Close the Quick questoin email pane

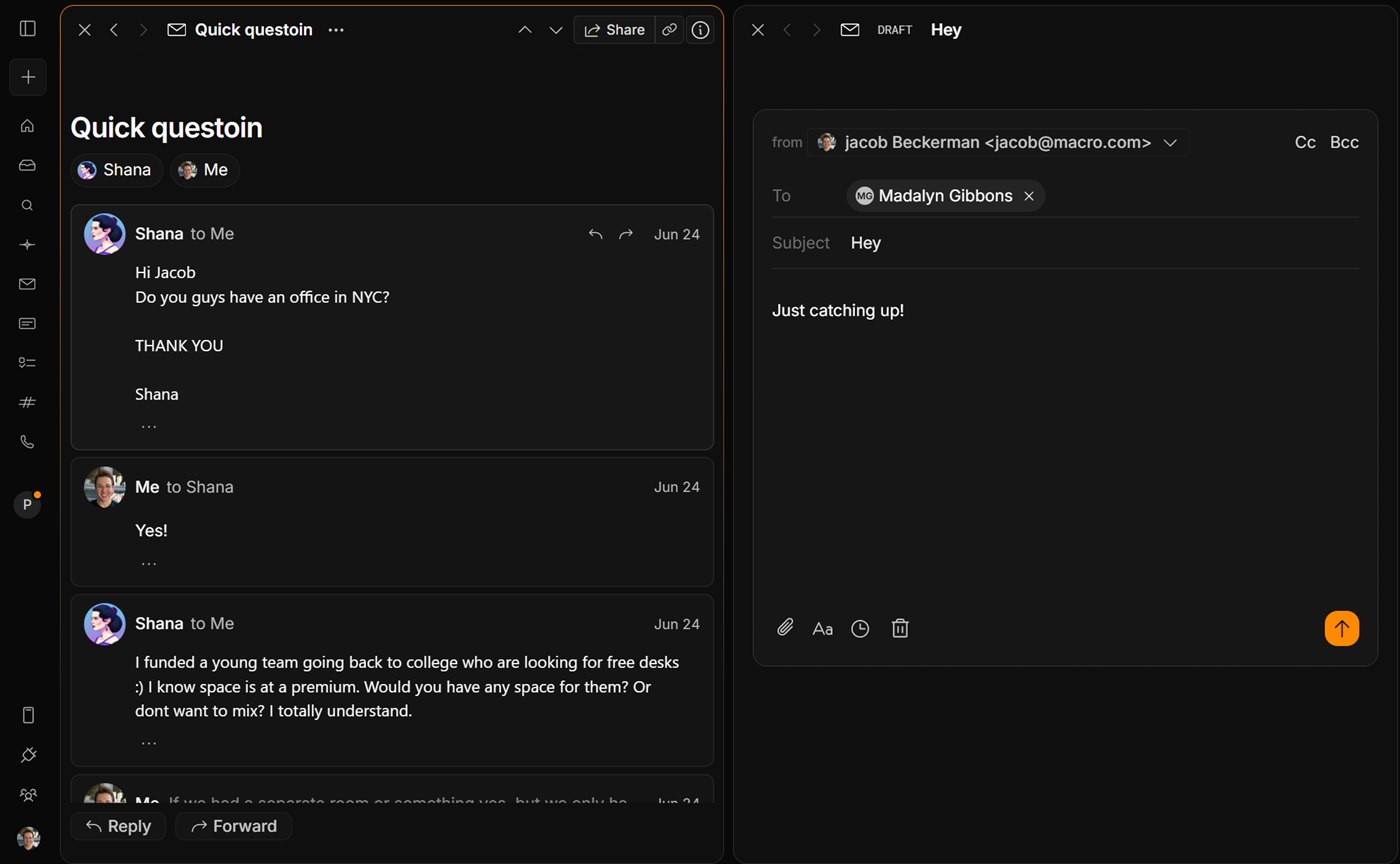coord(85,30)
